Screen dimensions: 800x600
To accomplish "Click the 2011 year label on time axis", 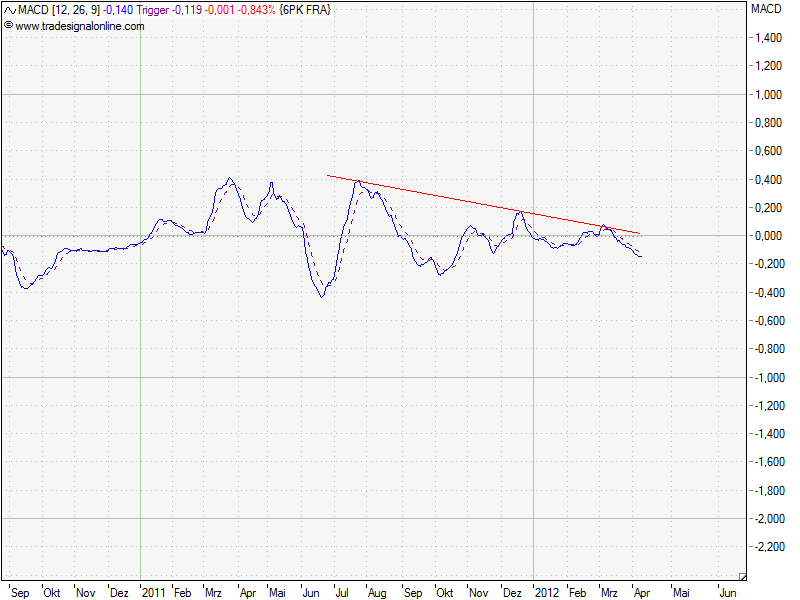I will click(153, 592).
